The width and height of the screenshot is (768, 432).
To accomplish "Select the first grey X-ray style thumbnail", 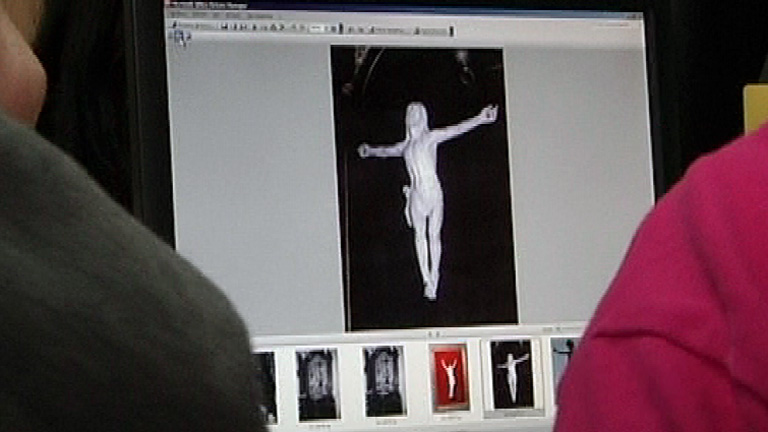I will pyautogui.click(x=317, y=384).
